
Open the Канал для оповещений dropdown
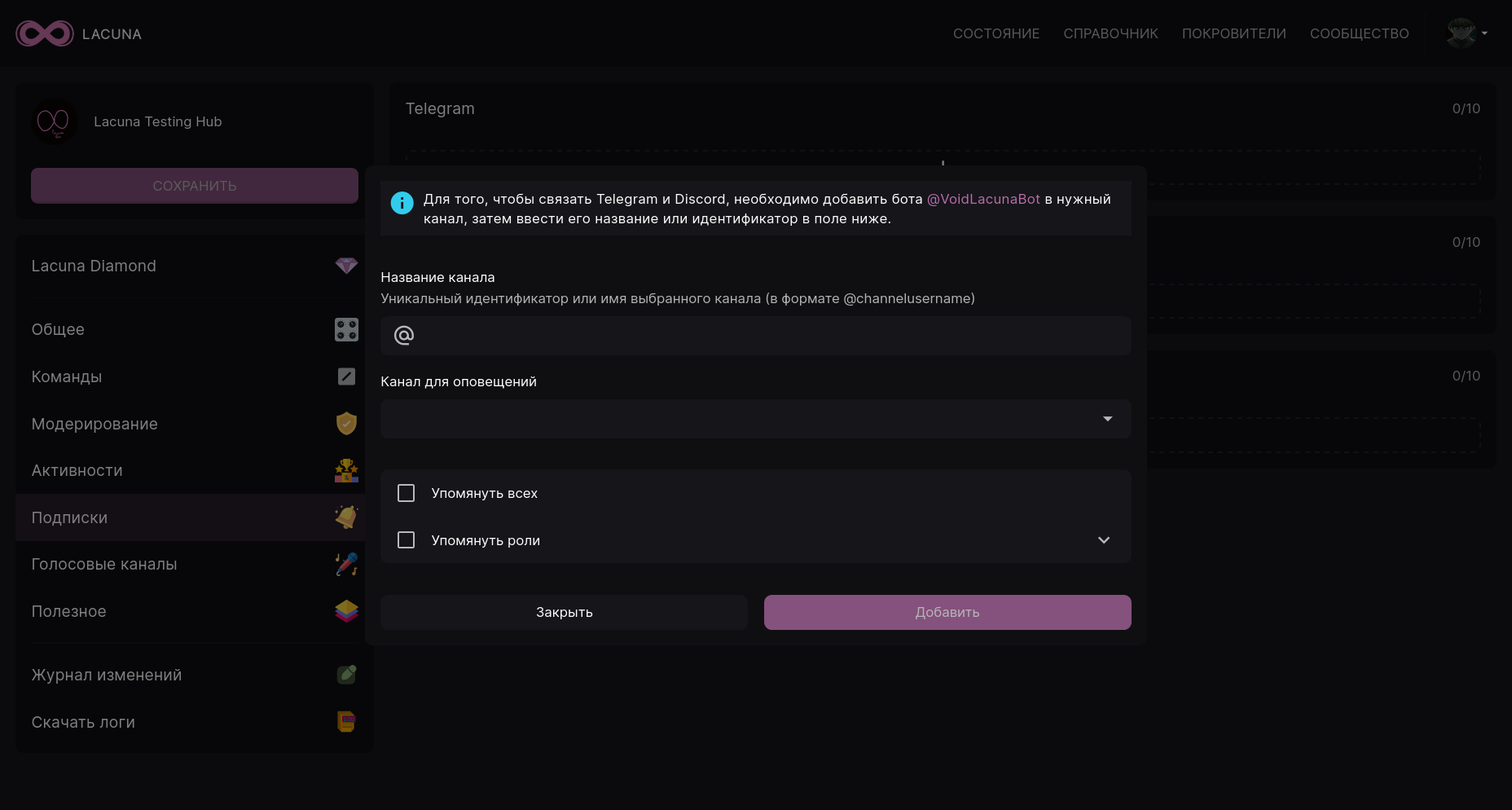coord(755,419)
